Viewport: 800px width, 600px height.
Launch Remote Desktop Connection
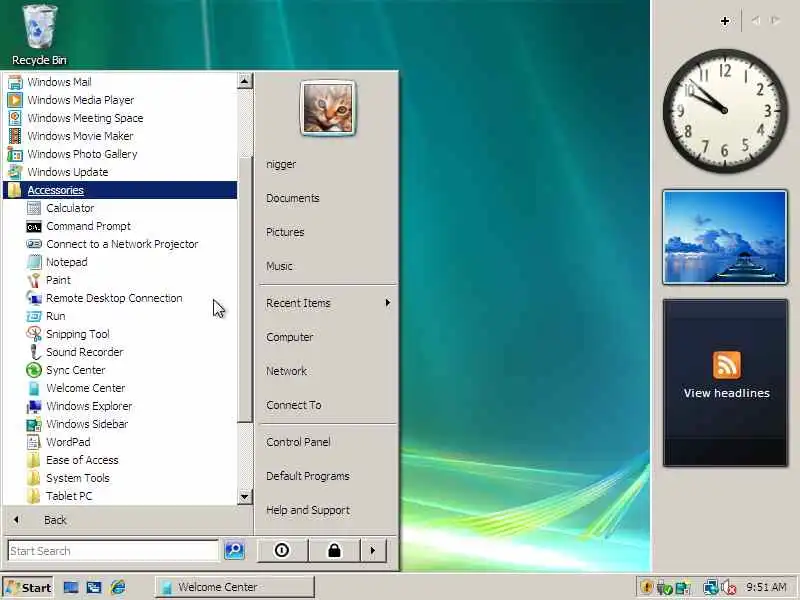click(104, 298)
